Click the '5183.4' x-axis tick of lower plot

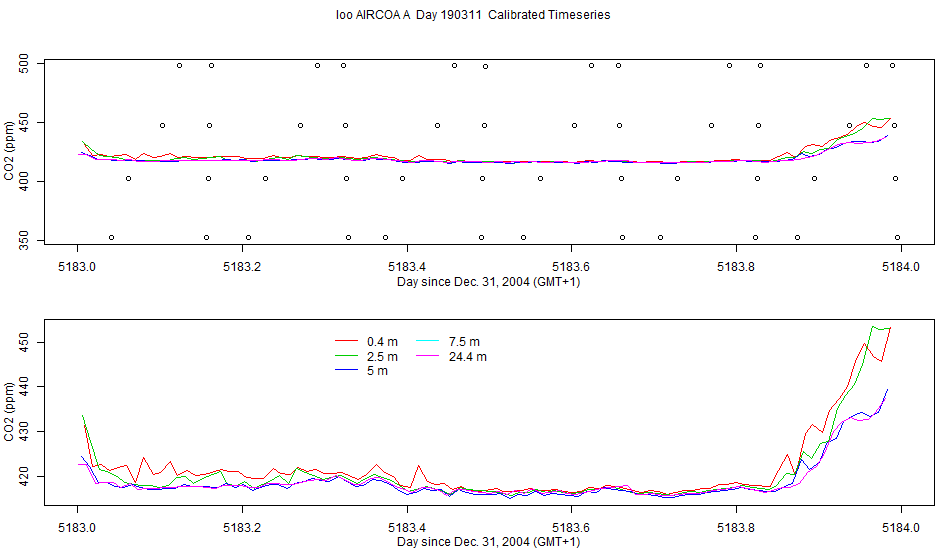407,527
